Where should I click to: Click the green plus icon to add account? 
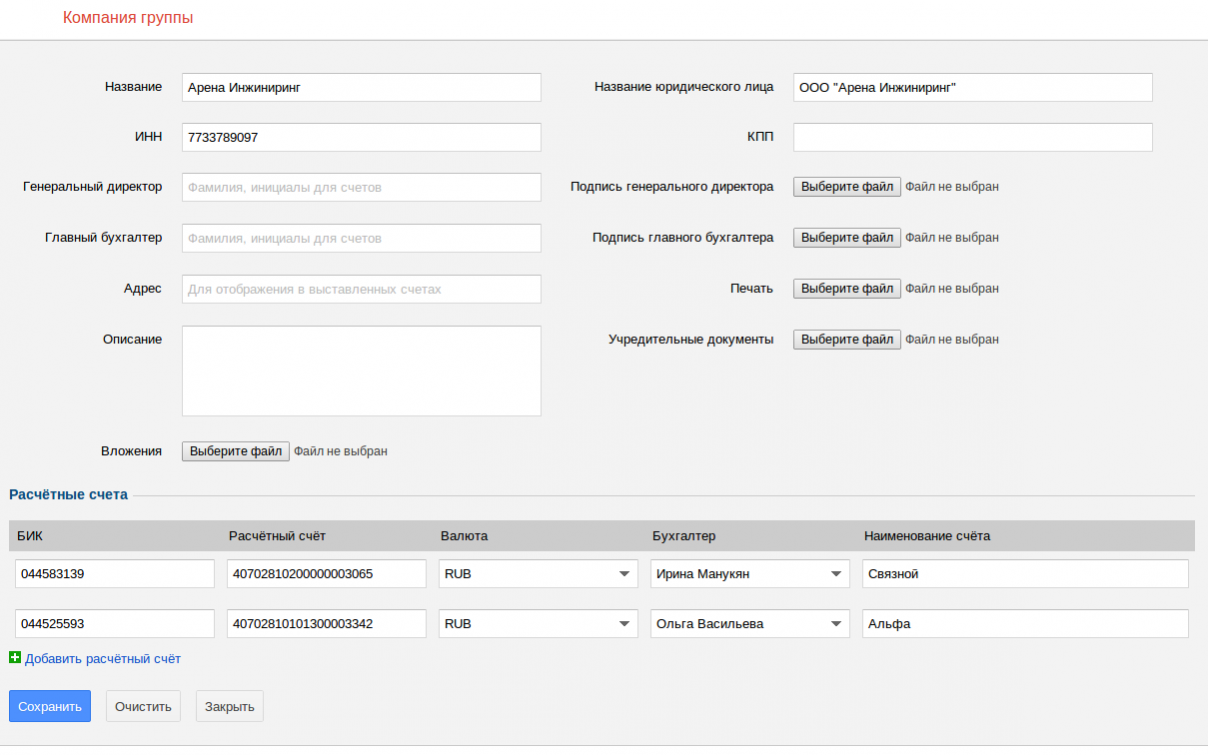pyautogui.click(x=15, y=658)
